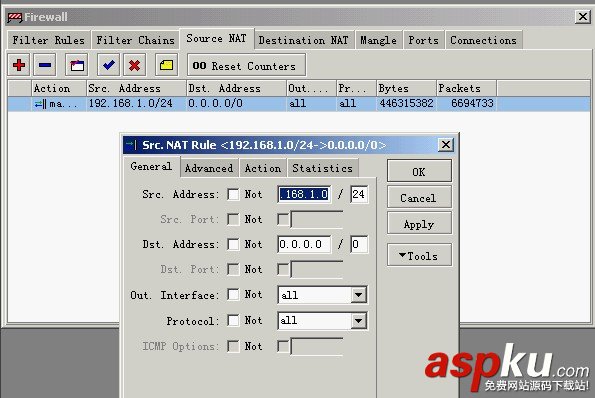Enable the Src. Port value checkbox

click(283, 219)
